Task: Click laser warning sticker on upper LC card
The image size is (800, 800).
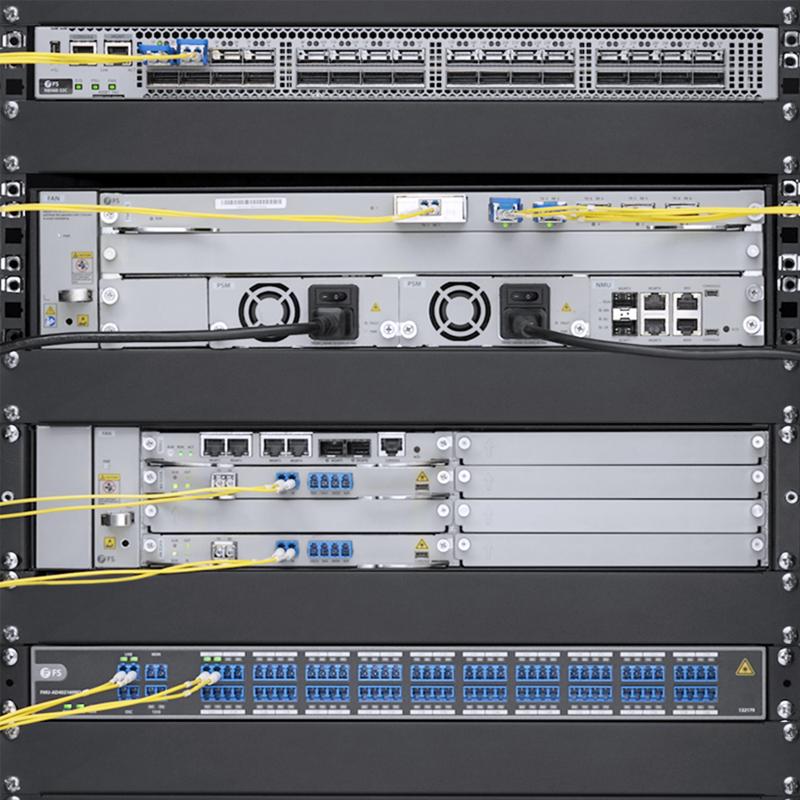Action: click(x=422, y=480)
